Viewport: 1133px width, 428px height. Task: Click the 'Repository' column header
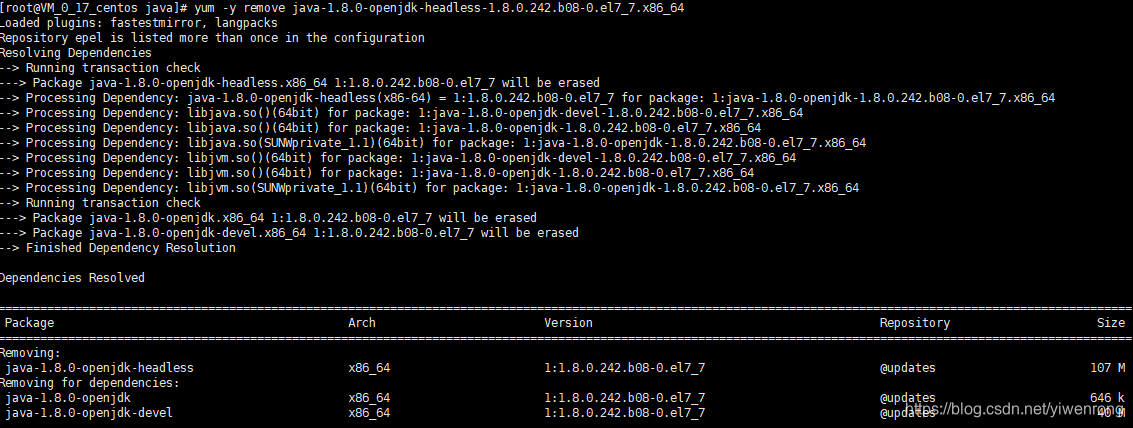(x=915, y=323)
